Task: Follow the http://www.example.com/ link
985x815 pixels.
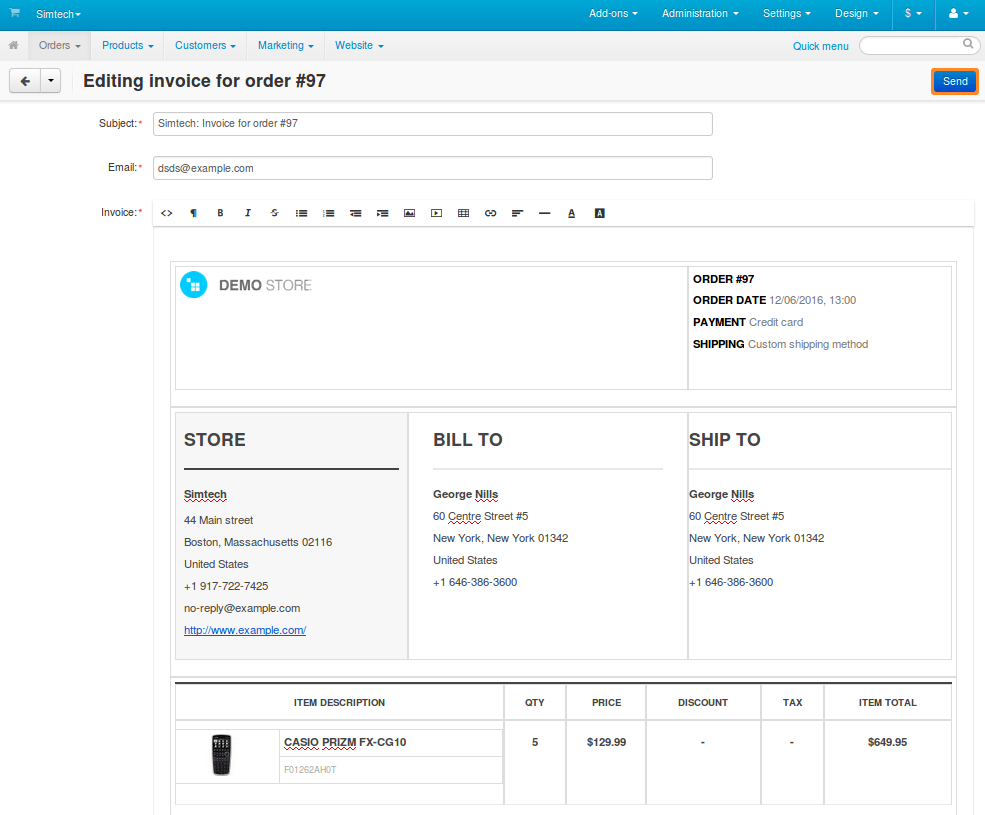Action: pyautogui.click(x=245, y=630)
